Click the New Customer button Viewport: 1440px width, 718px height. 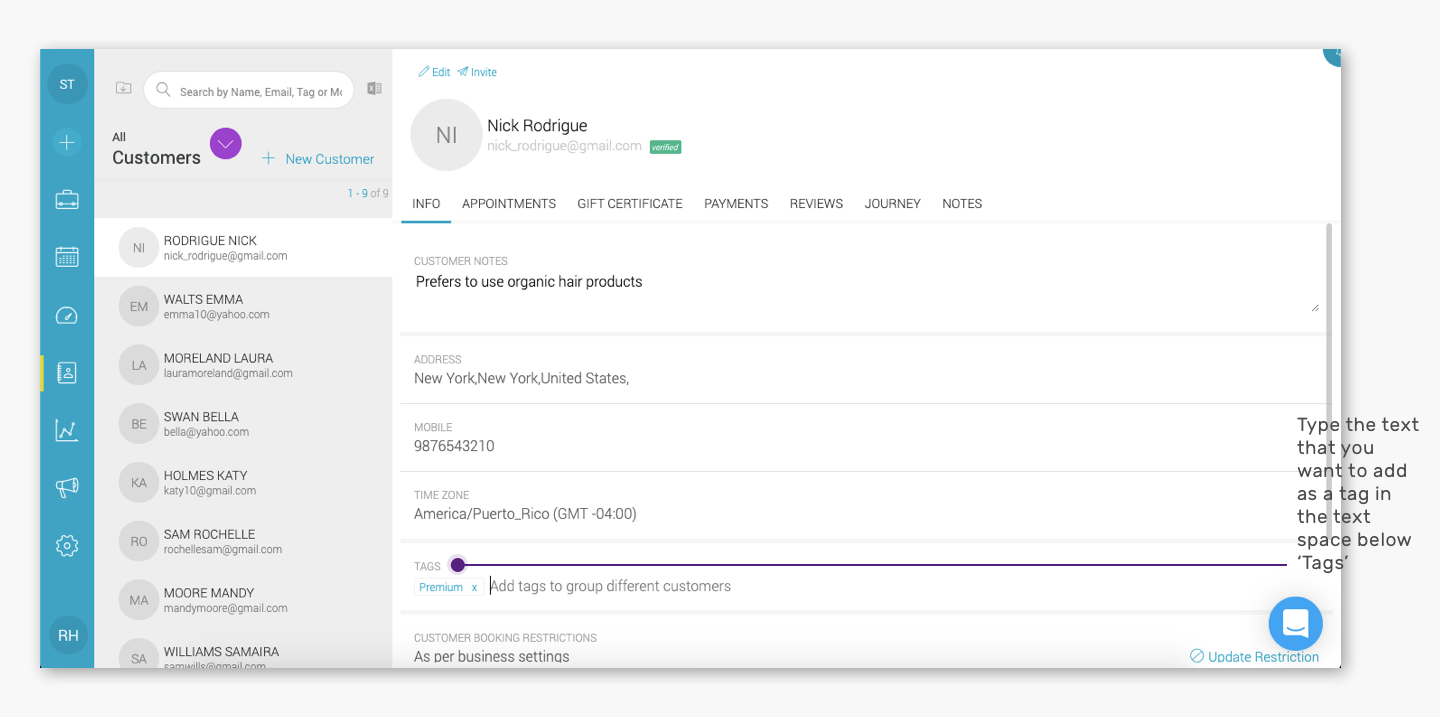click(x=318, y=159)
